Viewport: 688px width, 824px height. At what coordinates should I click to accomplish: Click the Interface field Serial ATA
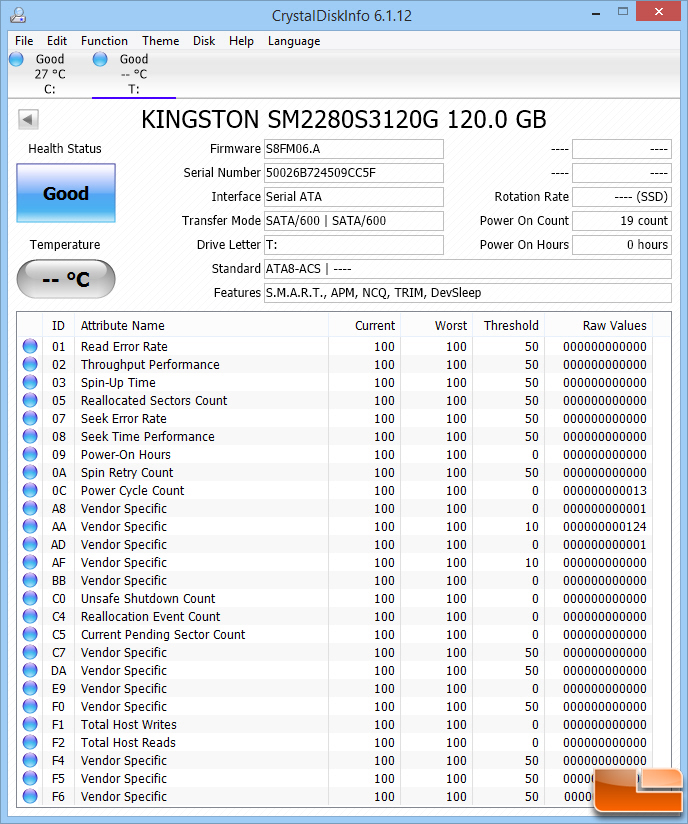click(x=354, y=197)
